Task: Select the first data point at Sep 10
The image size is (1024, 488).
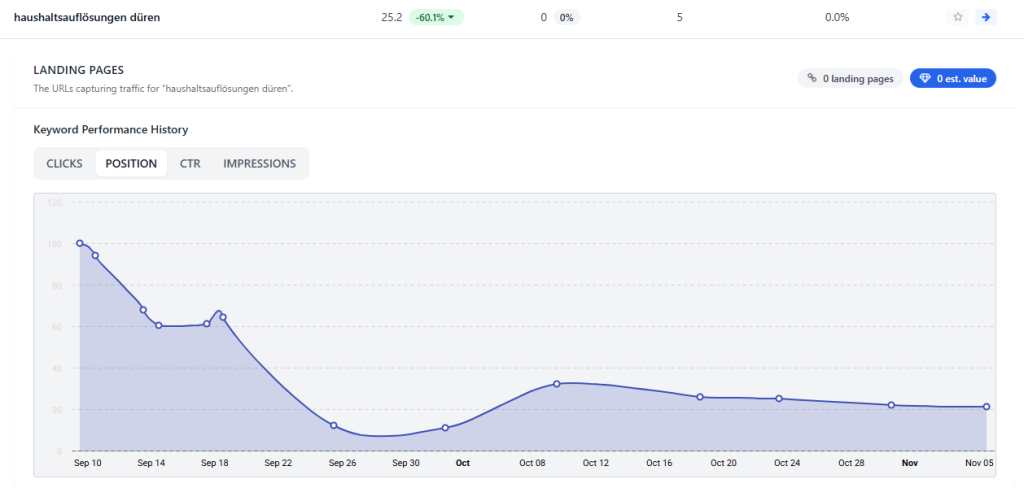Action: [80, 243]
